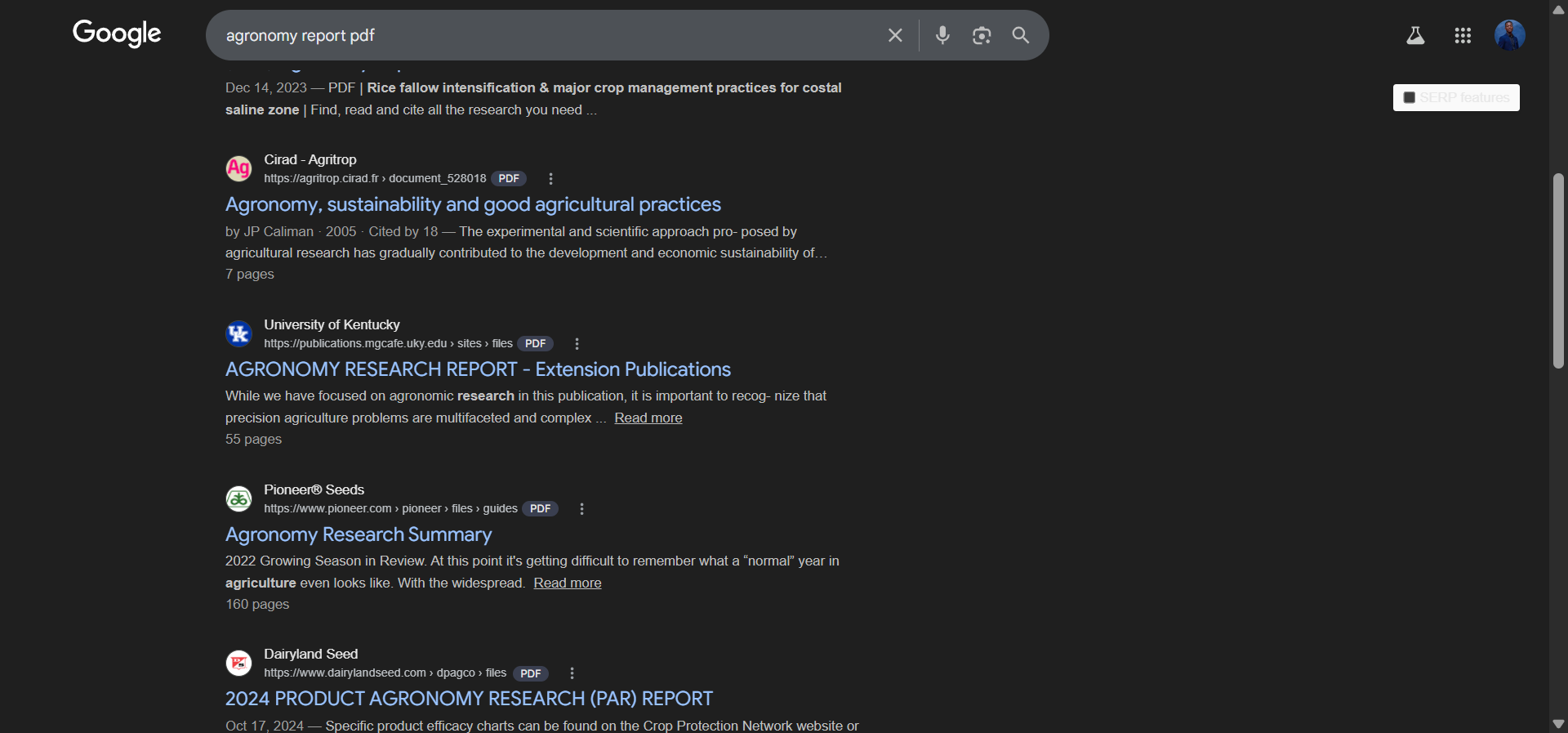The image size is (1568, 733).
Task: Click the Pioneer® Seeds site name
Action: (314, 489)
